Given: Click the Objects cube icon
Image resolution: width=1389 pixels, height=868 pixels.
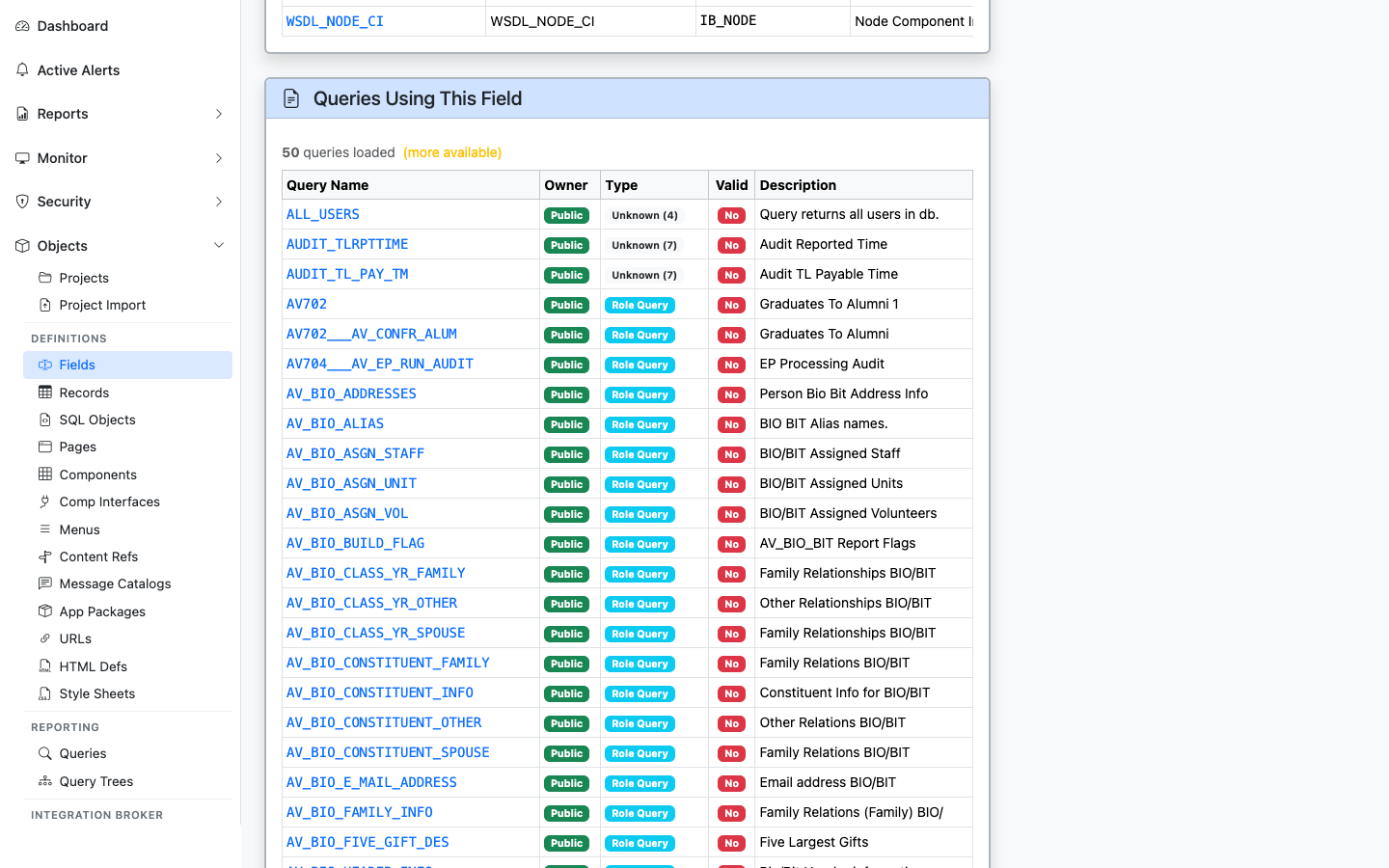Looking at the screenshot, I should pos(22,246).
